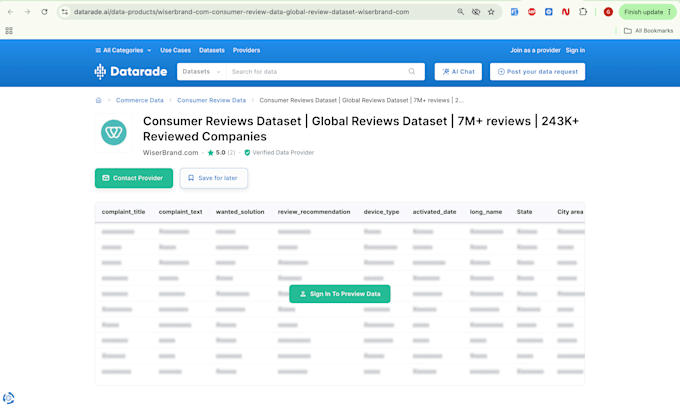Click the device_type column header

[x=381, y=212]
